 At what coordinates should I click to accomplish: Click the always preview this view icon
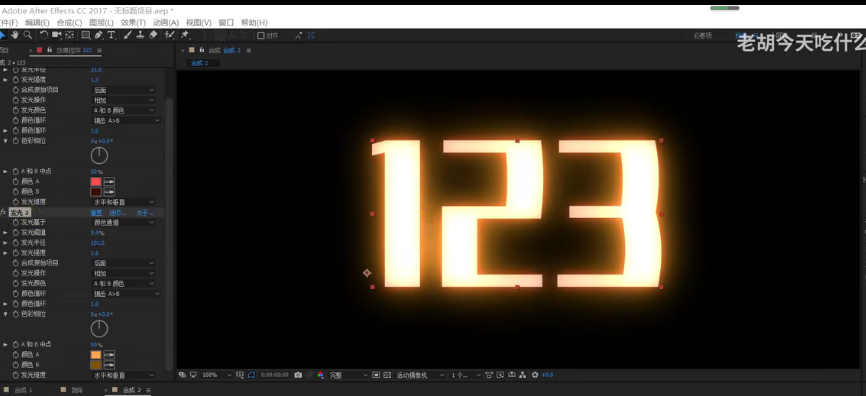pos(183,375)
